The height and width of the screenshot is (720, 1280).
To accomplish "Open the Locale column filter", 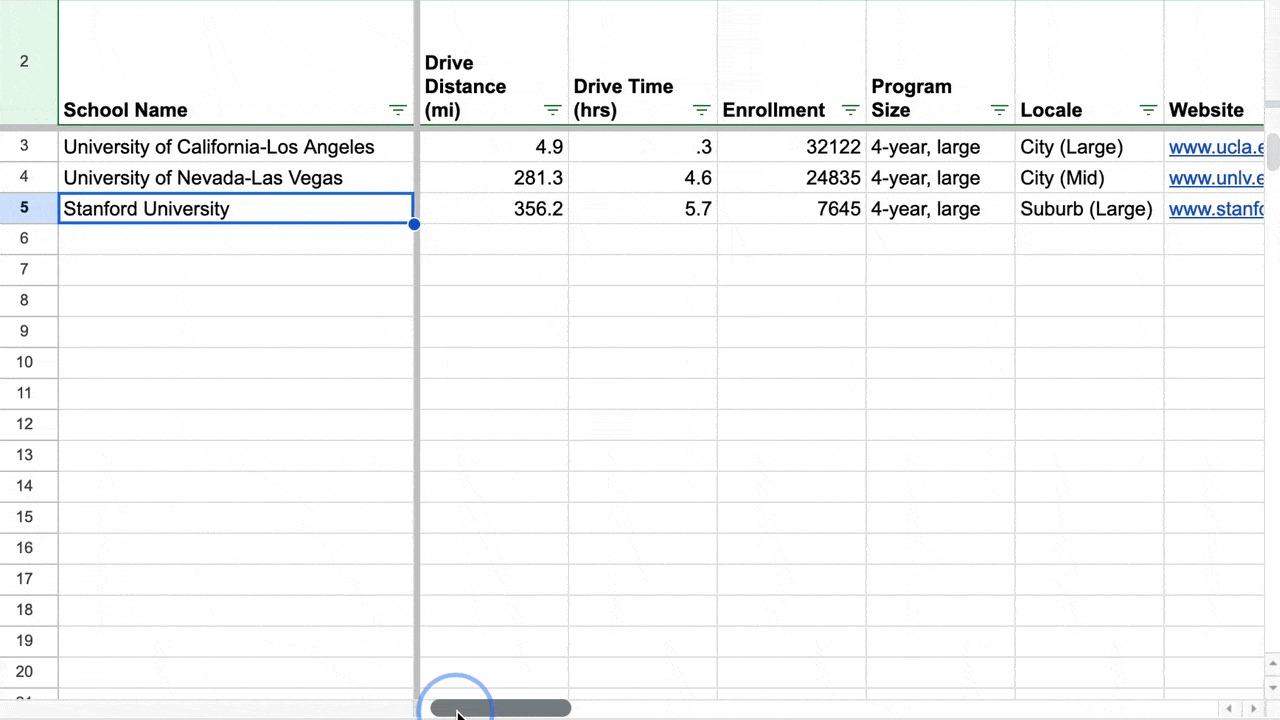I will (1148, 110).
